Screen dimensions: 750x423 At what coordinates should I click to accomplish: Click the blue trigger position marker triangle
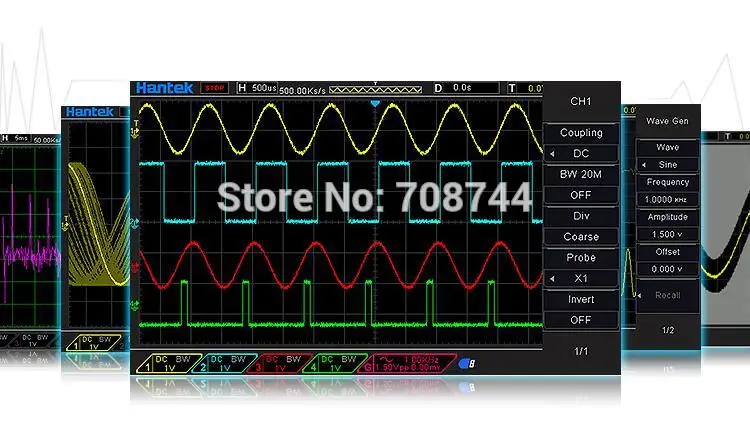pyautogui.click(x=375, y=103)
